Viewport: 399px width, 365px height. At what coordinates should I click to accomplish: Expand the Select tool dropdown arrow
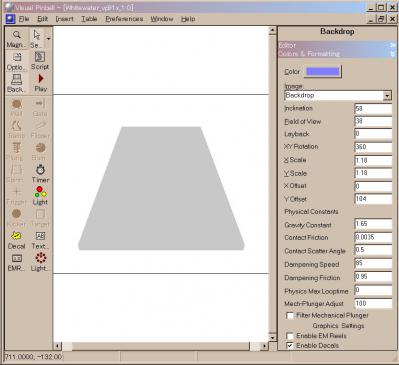[49, 39]
